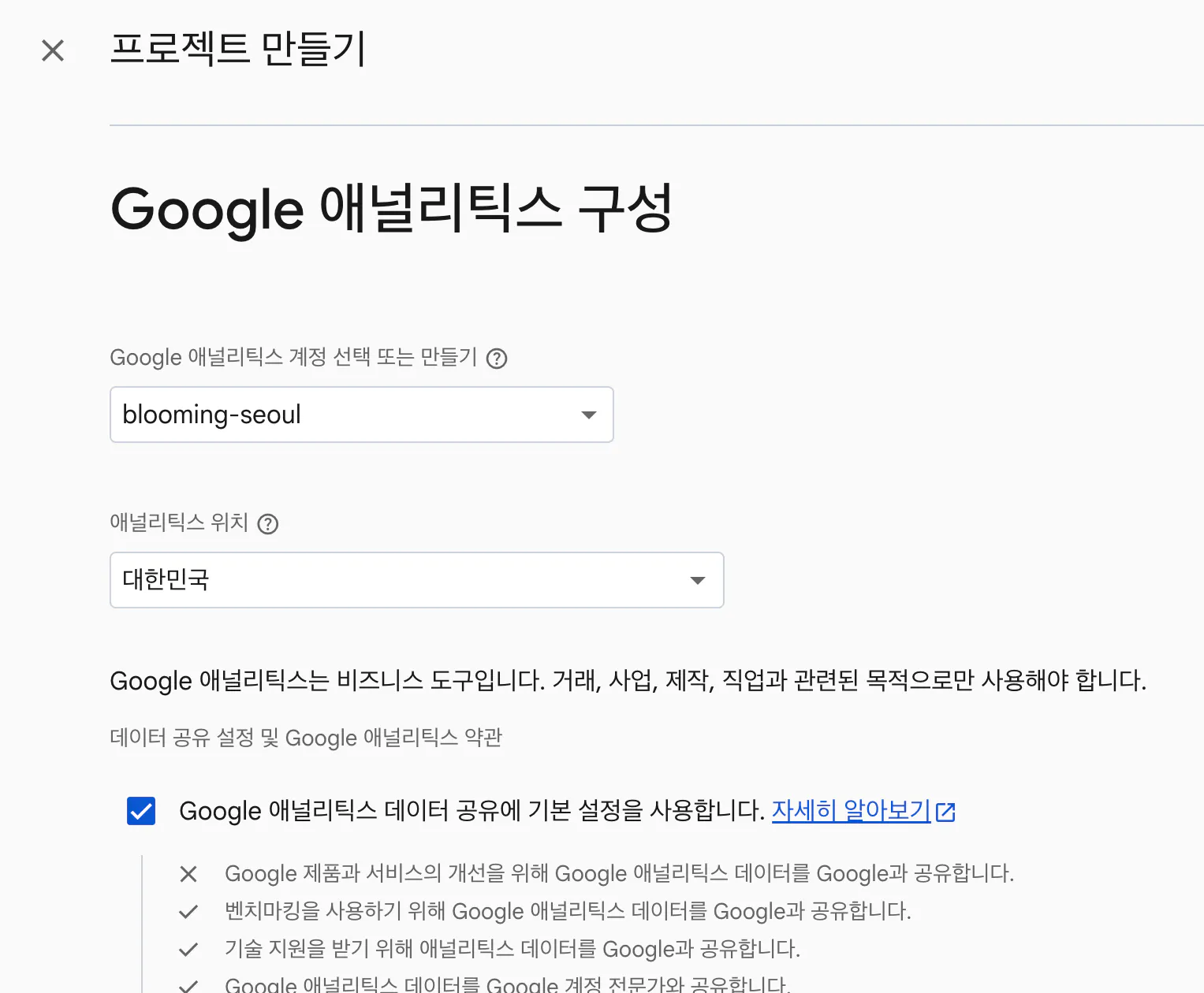
Task: Click checkmark icon beside 벤치마킹 line
Action: [x=188, y=912]
